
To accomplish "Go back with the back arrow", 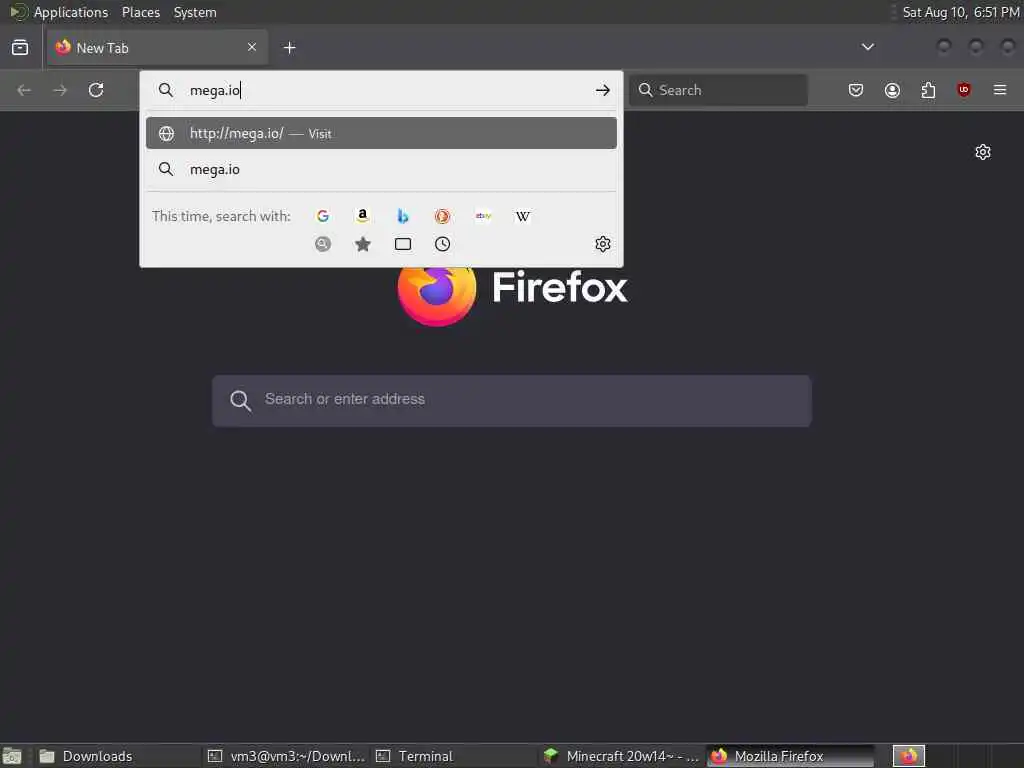I will [x=24, y=90].
